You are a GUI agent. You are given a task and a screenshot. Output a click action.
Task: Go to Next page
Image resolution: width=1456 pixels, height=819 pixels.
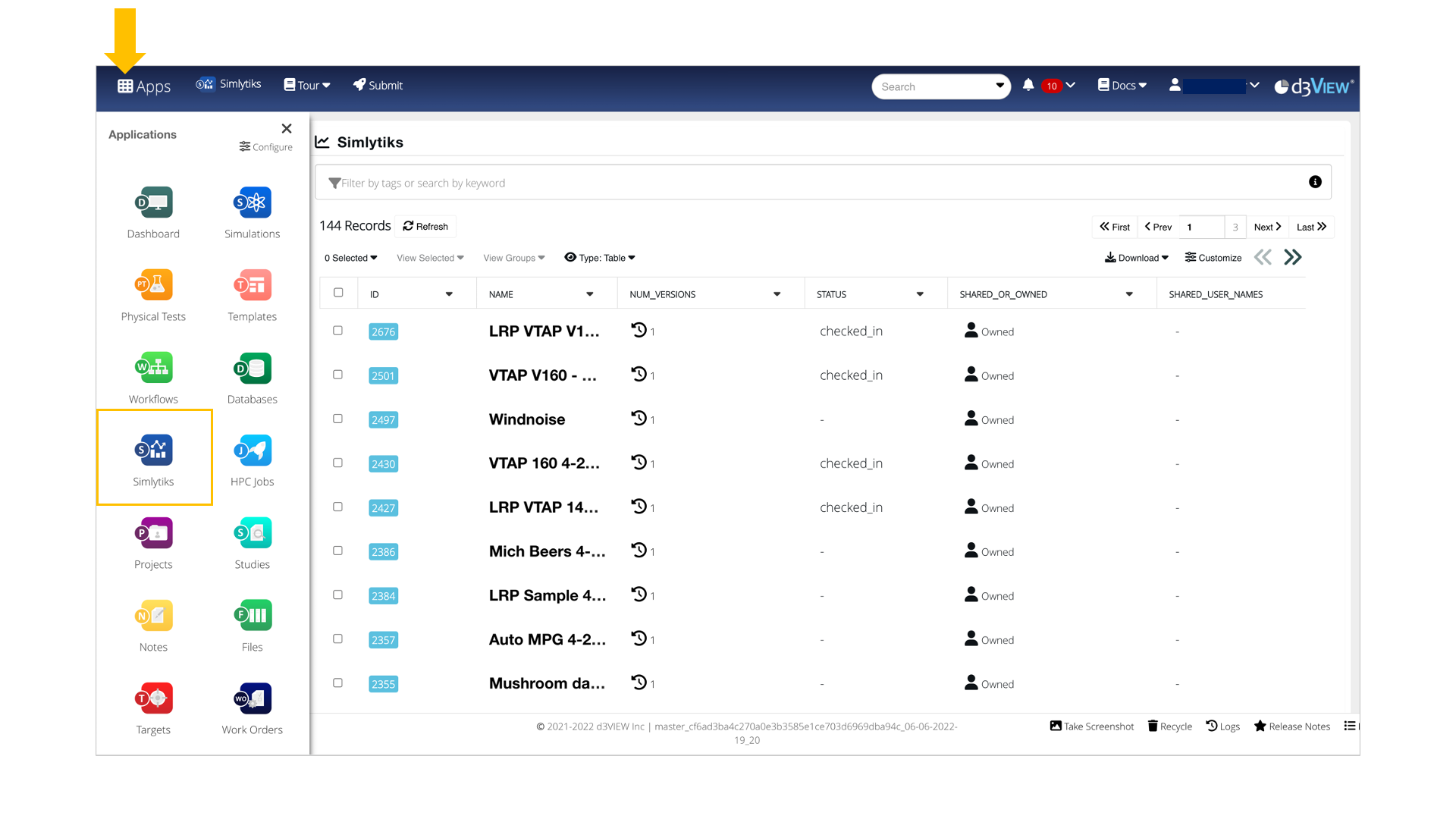pos(1267,227)
